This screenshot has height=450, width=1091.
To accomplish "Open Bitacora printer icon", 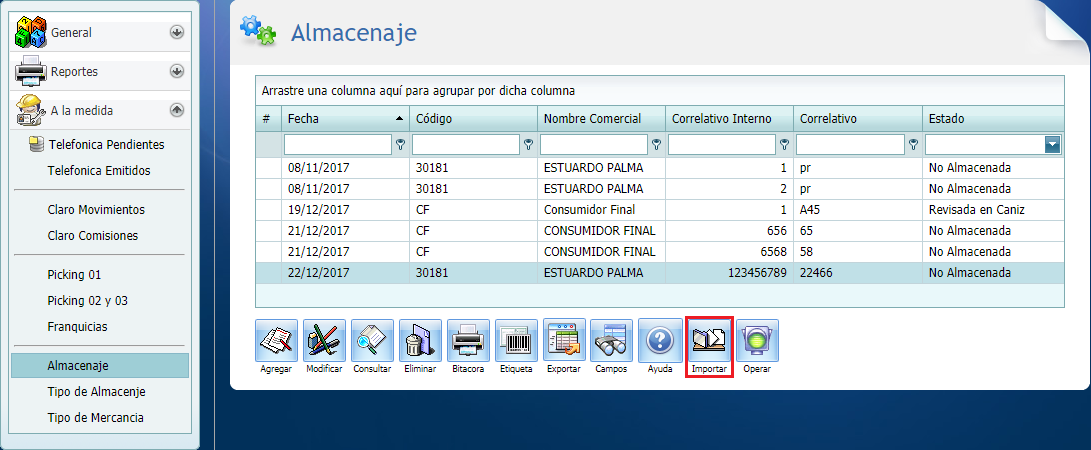I will (x=468, y=341).
